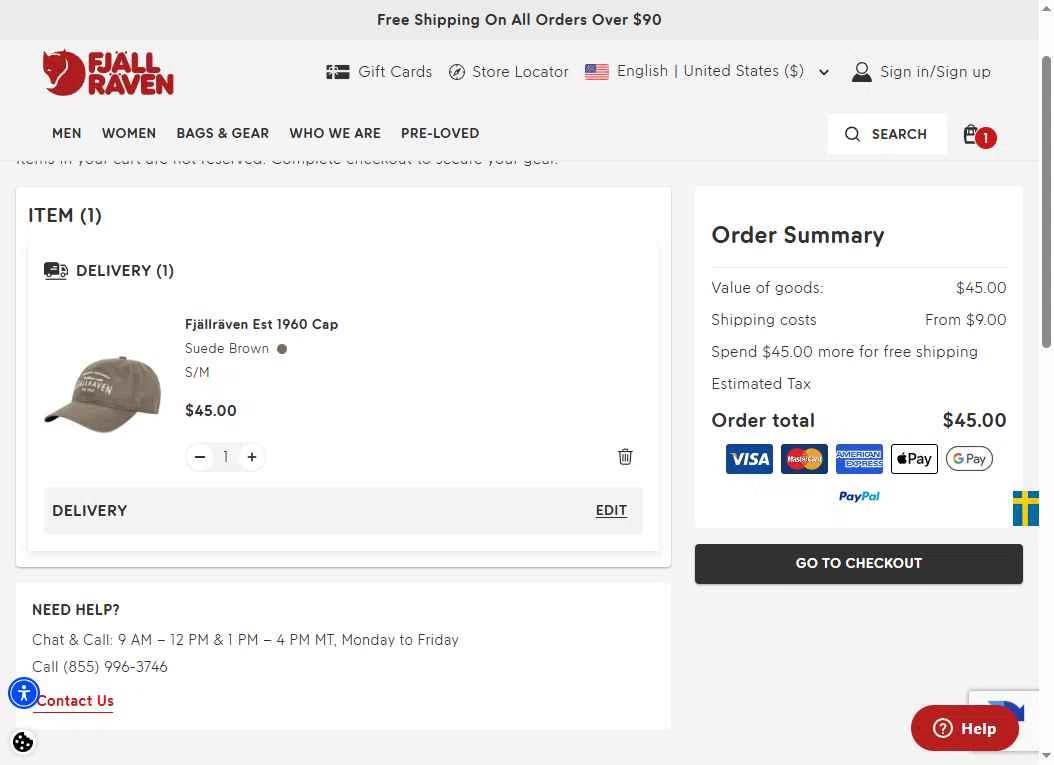Increase quantity with the plus button
Viewport: 1054px width, 765px height.
(x=251, y=457)
